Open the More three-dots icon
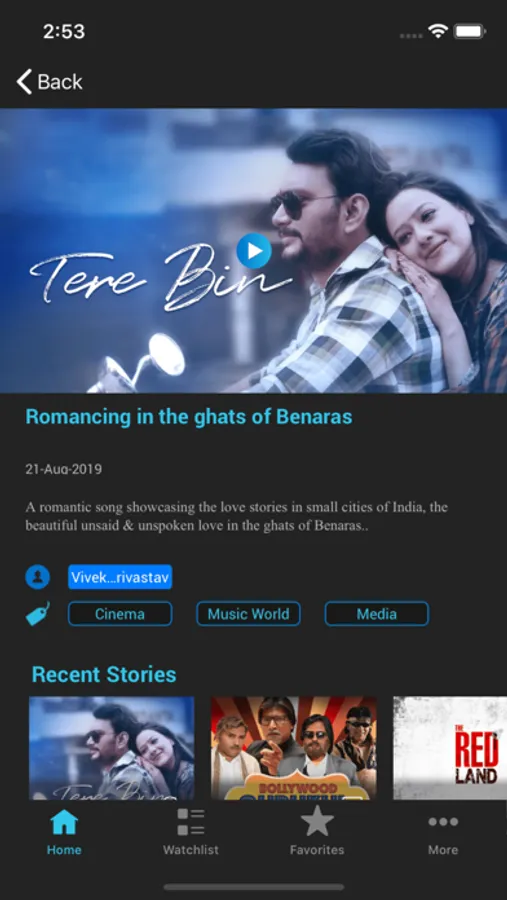507x900 pixels. click(x=443, y=822)
